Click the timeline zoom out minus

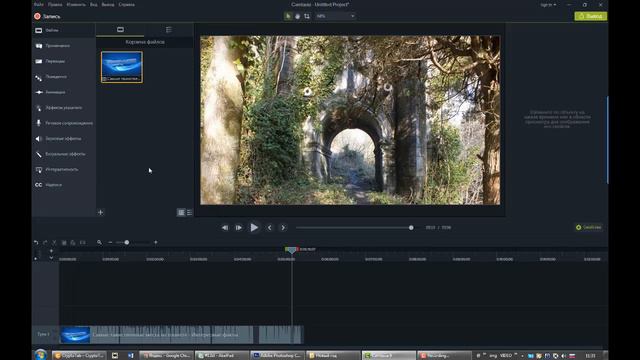(x=110, y=242)
